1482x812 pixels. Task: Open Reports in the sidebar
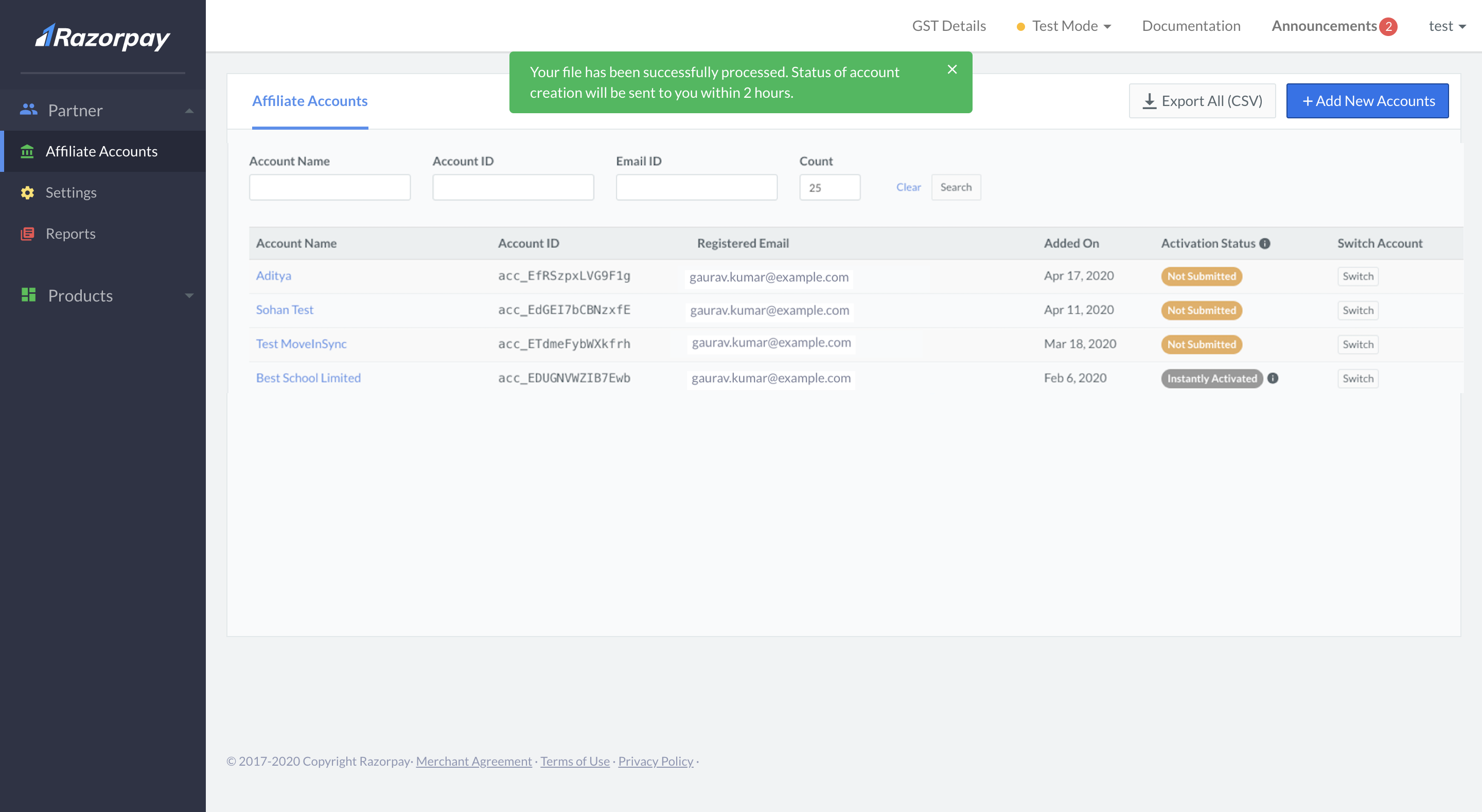103,234
